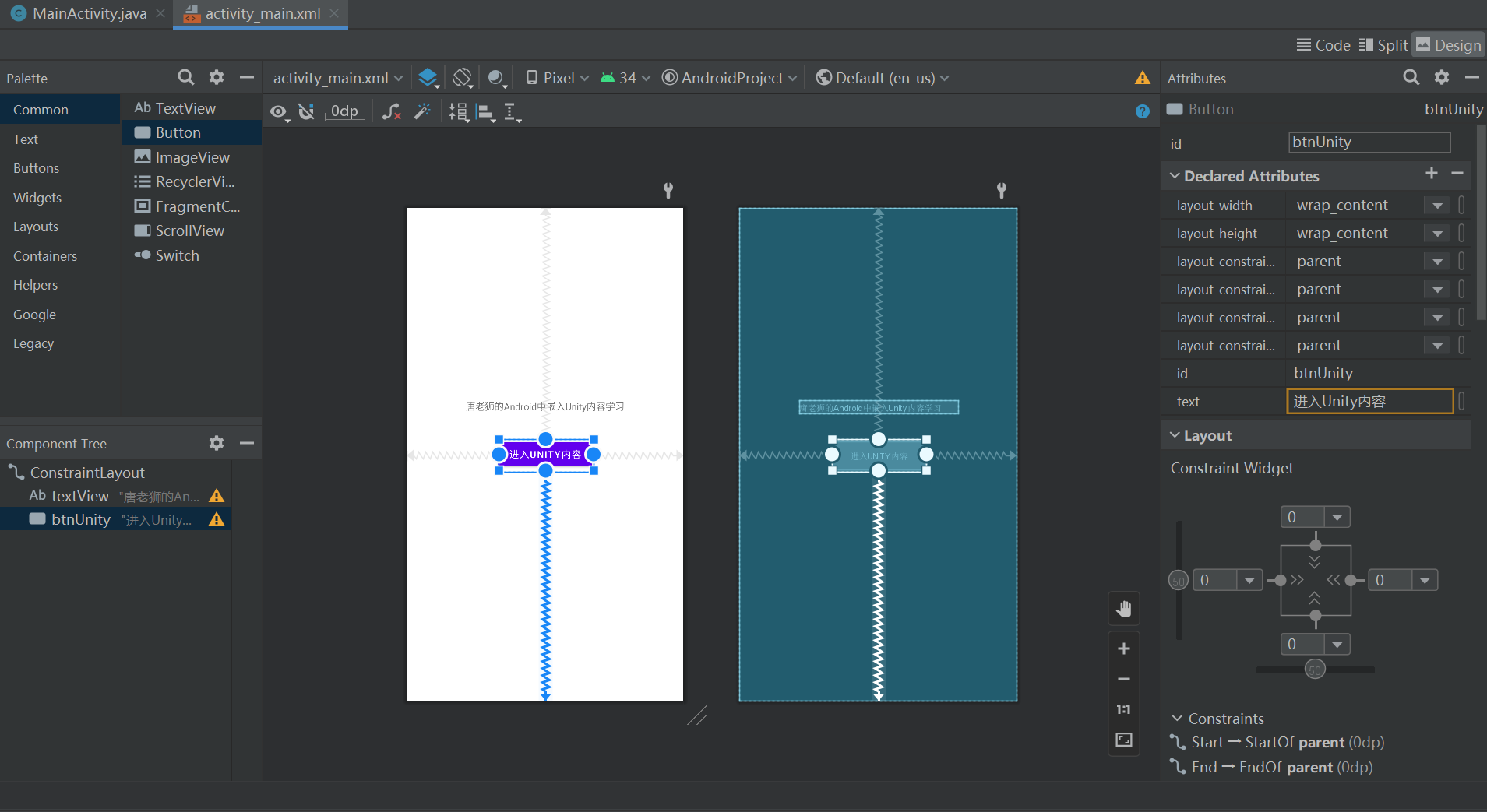This screenshot has width=1487, height=812.
Task: Click the clear all constraints icon
Action: tap(392, 112)
